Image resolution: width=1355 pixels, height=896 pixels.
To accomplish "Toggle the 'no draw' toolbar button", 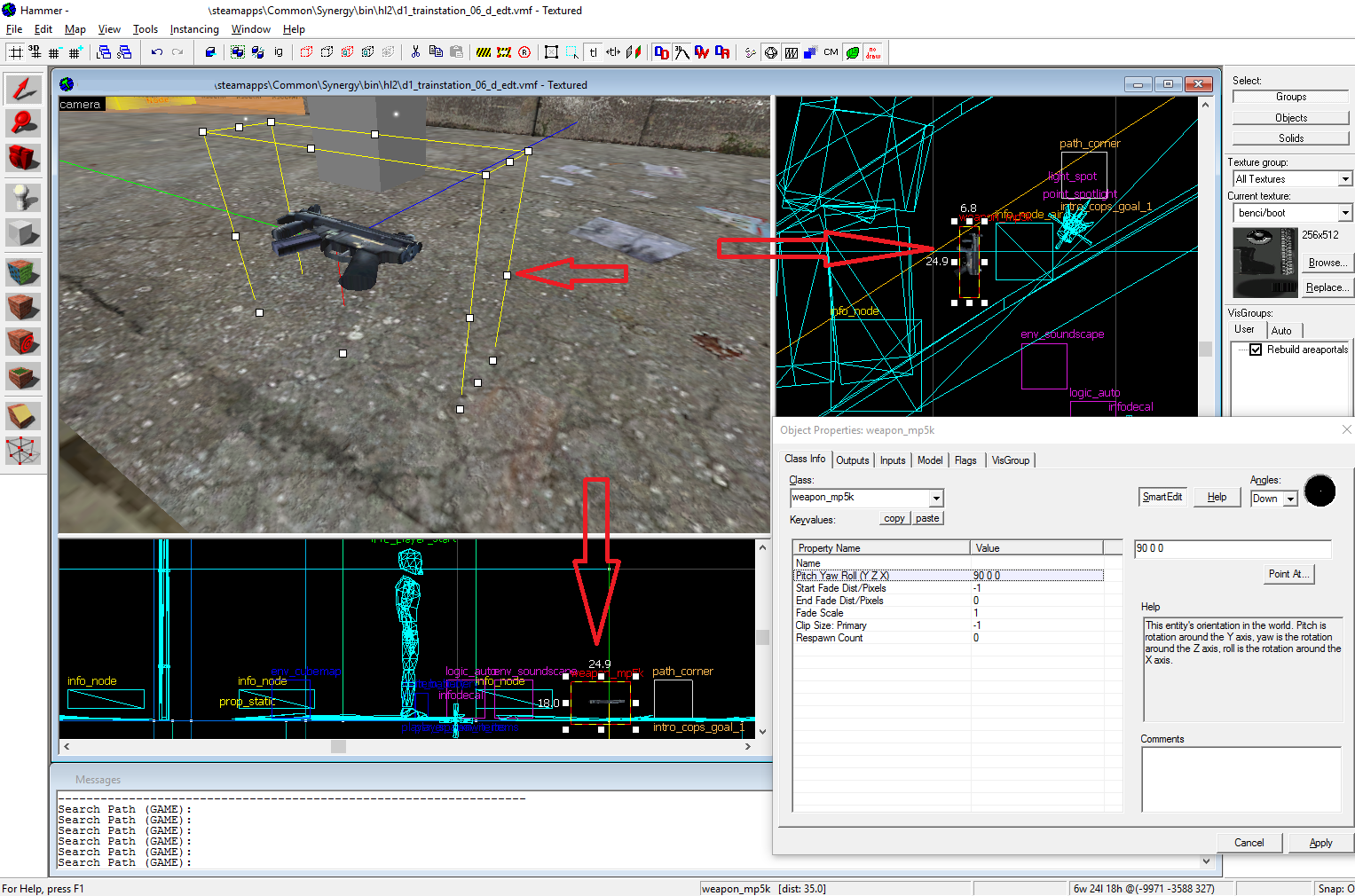I will point(873,52).
